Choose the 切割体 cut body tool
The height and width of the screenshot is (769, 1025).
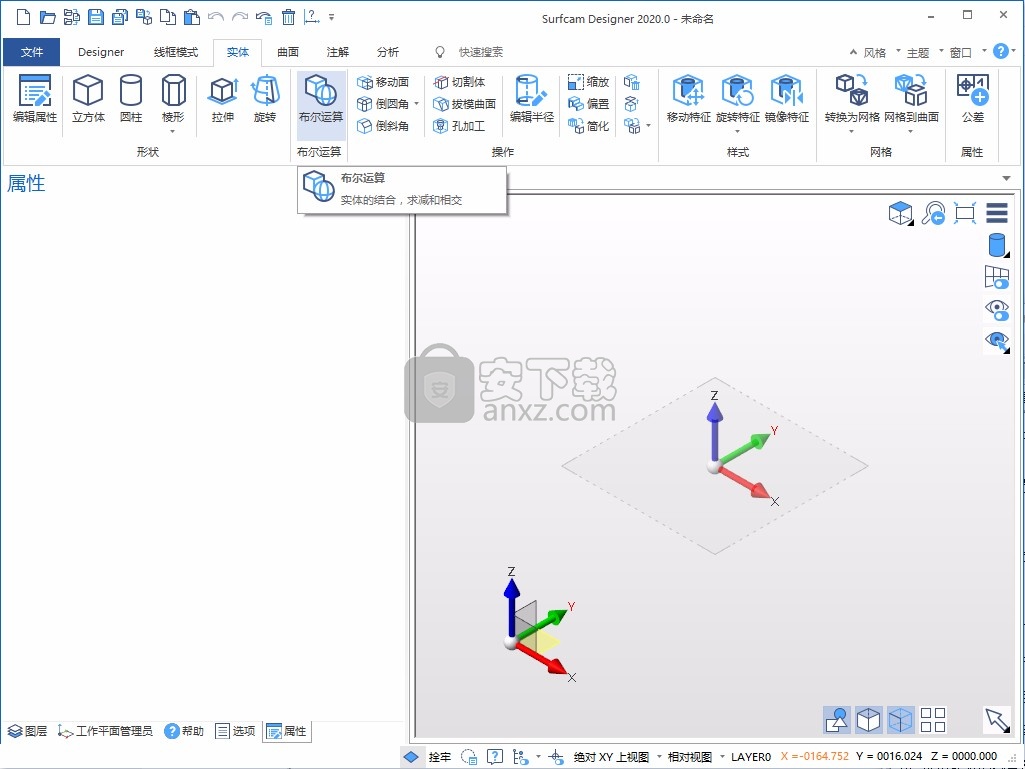460,82
